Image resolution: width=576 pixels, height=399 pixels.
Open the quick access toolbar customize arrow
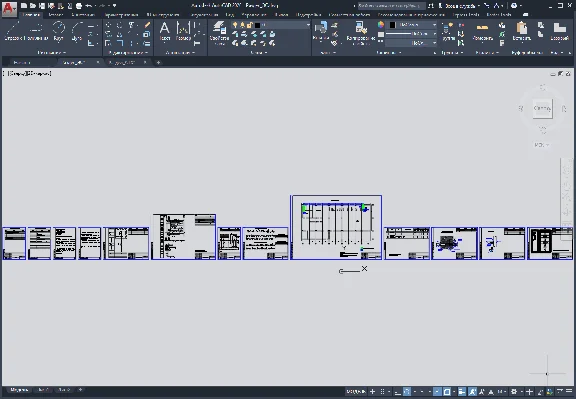115,6
